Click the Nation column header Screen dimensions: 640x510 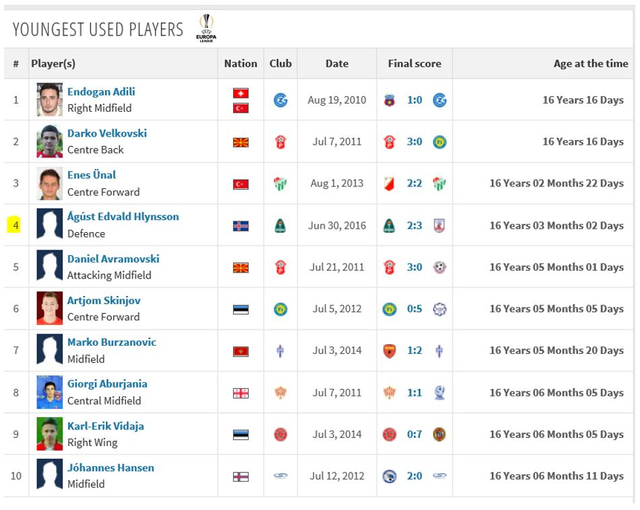coord(240,63)
